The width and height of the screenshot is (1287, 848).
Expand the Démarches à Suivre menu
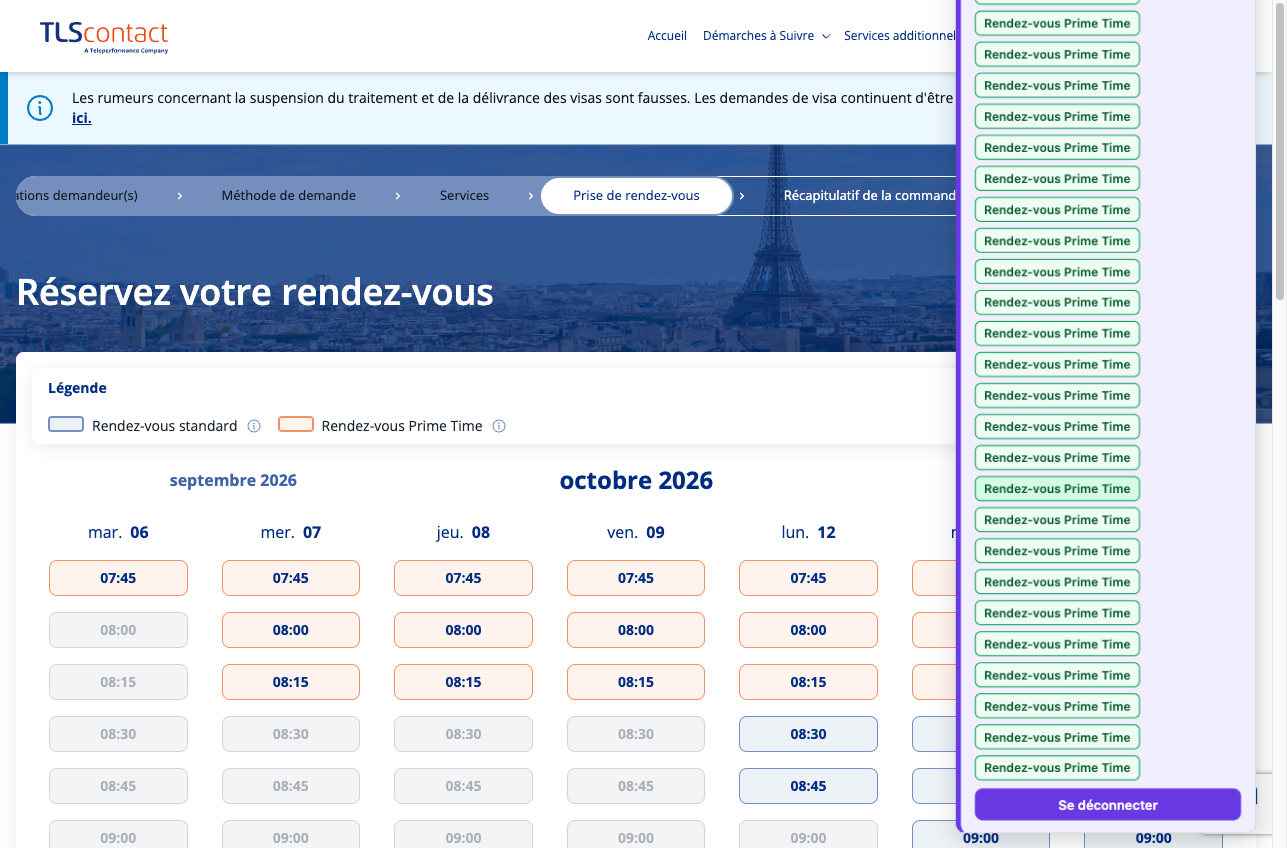tap(766, 36)
